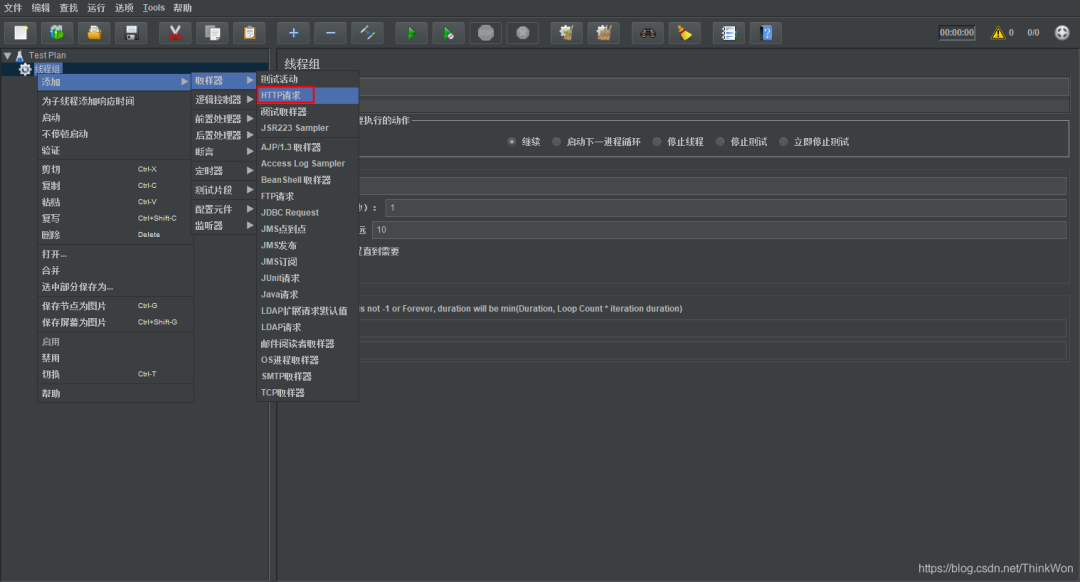
Task: Choose TCP取样器 entry
Action: tap(308, 393)
